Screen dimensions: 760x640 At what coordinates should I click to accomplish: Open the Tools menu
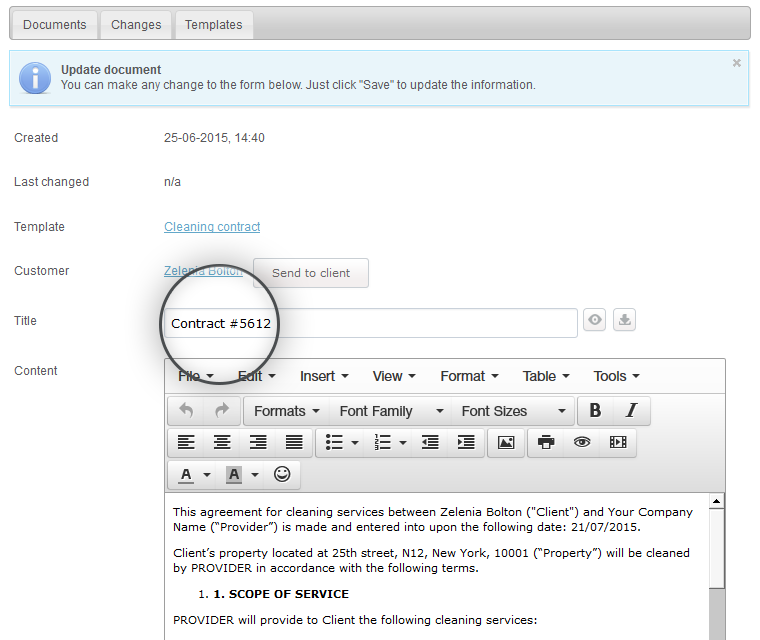(x=617, y=376)
